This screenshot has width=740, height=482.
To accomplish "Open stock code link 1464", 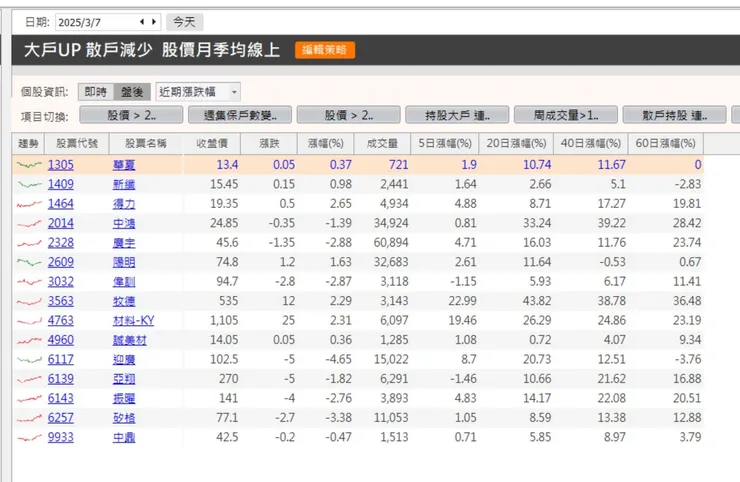I will coord(60,204).
